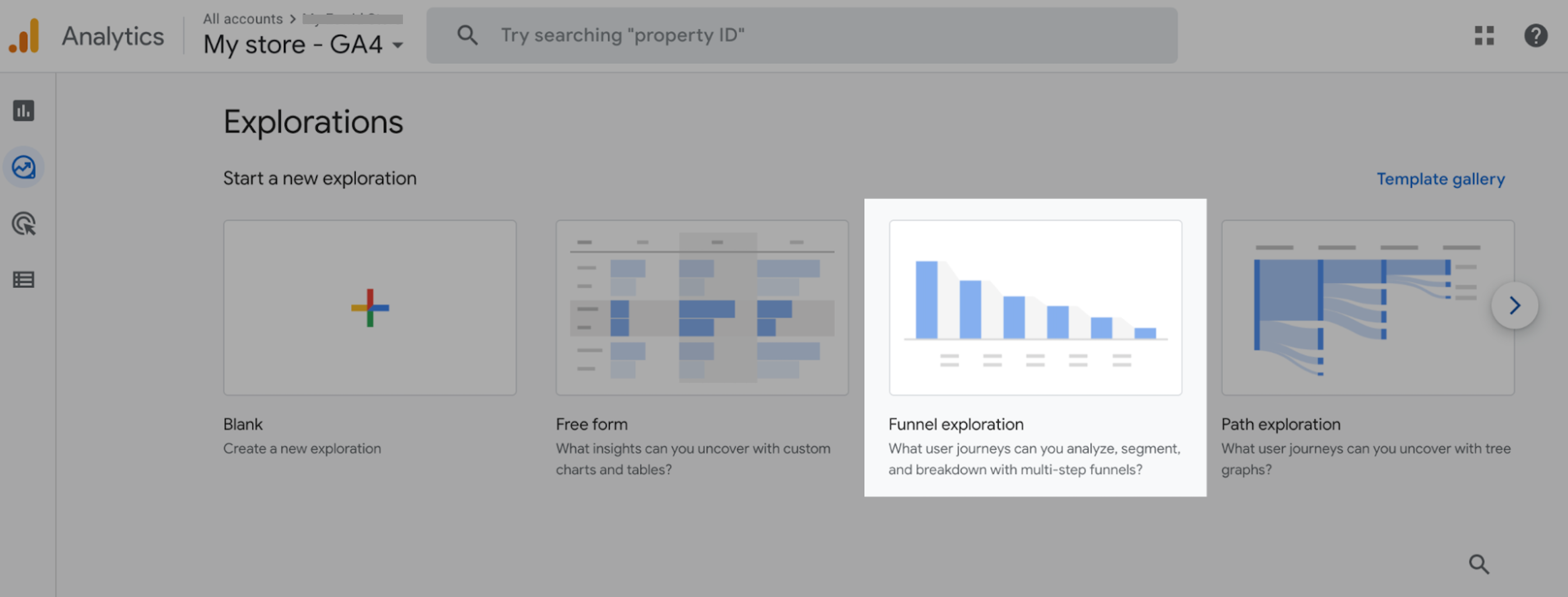
Task: Open the Template gallery
Action: tap(1440, 178)
